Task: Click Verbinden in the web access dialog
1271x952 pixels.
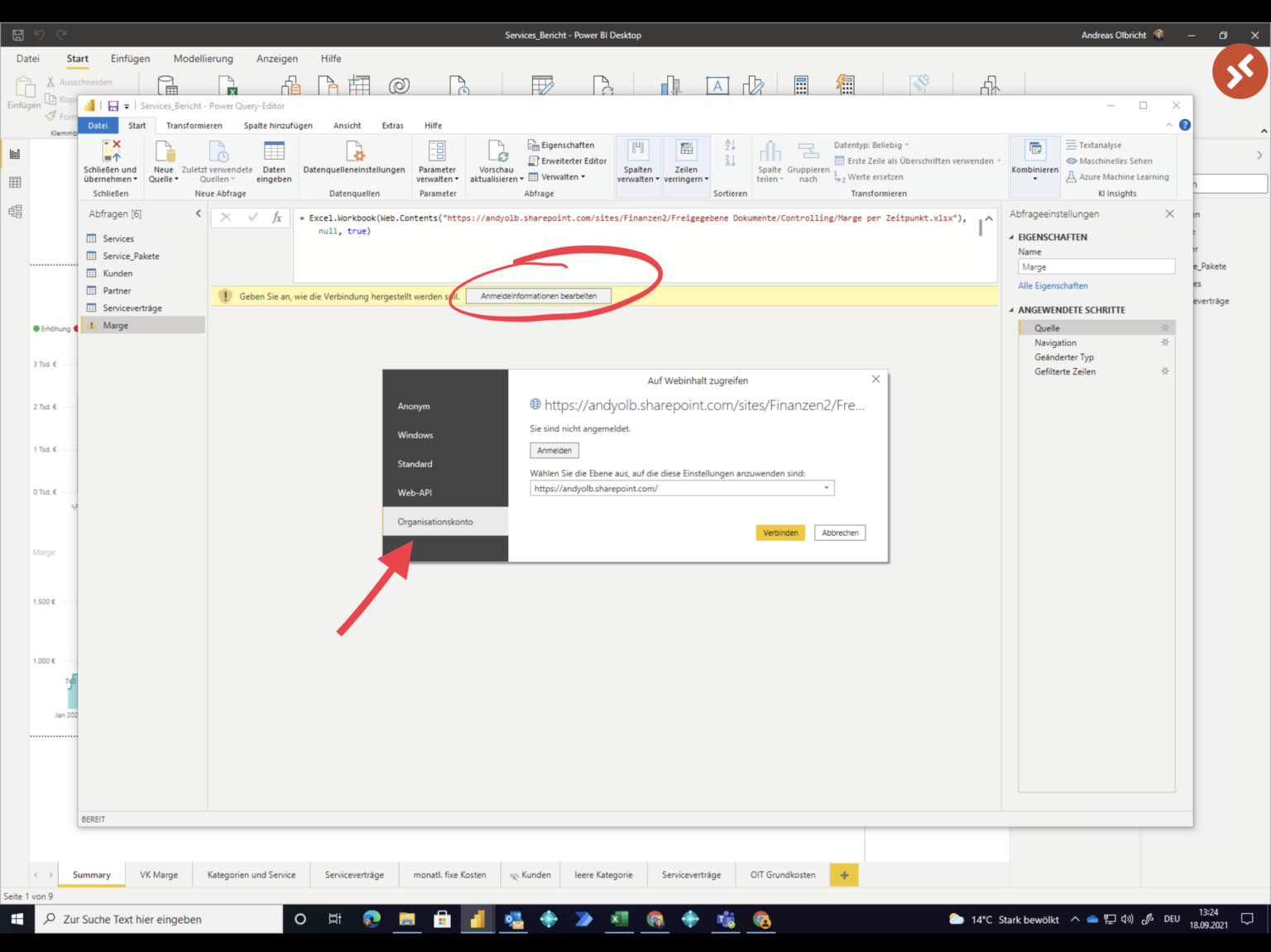Action: click(779, 532)
